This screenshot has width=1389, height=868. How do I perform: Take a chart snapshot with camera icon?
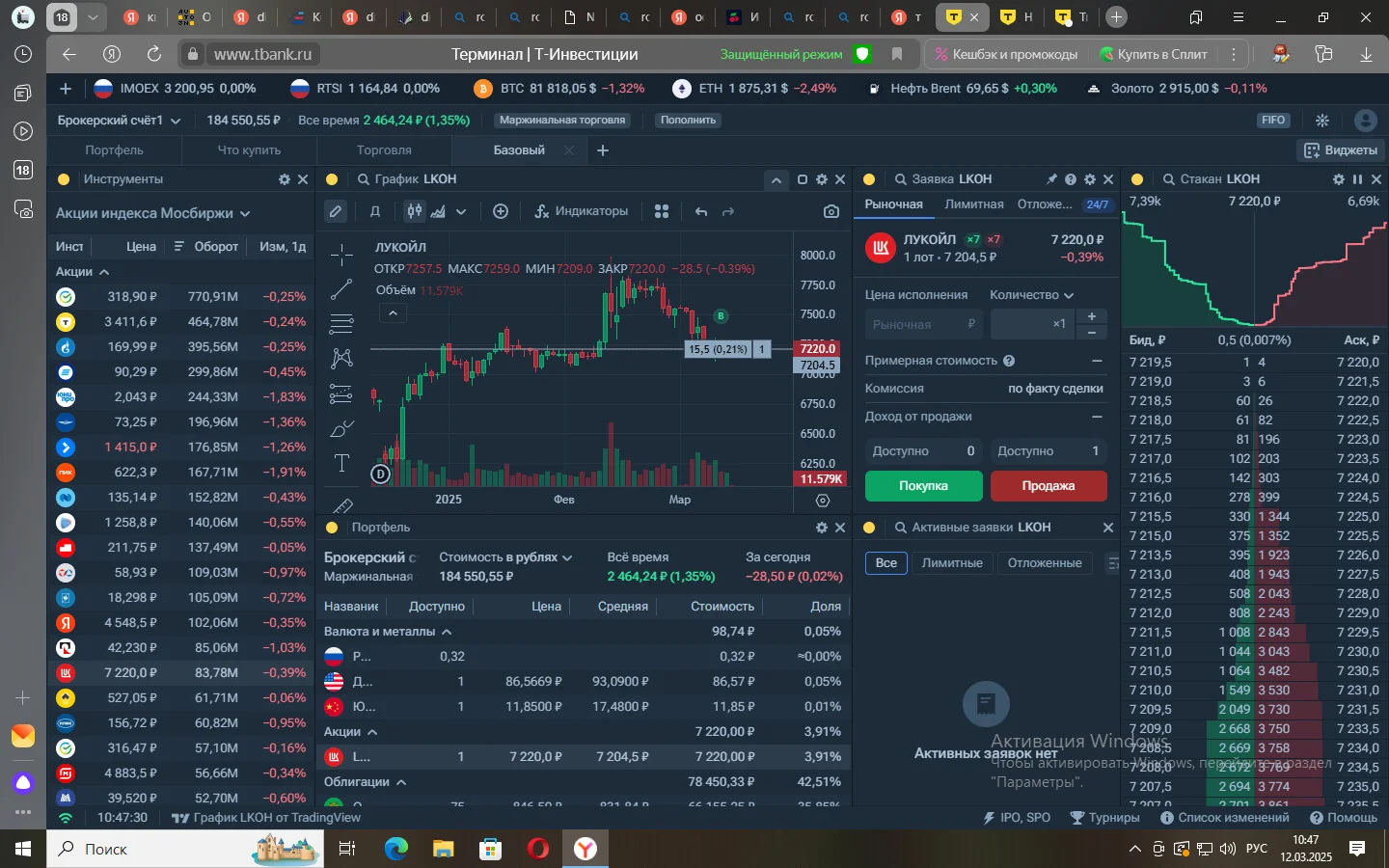[x=831, y=211]
